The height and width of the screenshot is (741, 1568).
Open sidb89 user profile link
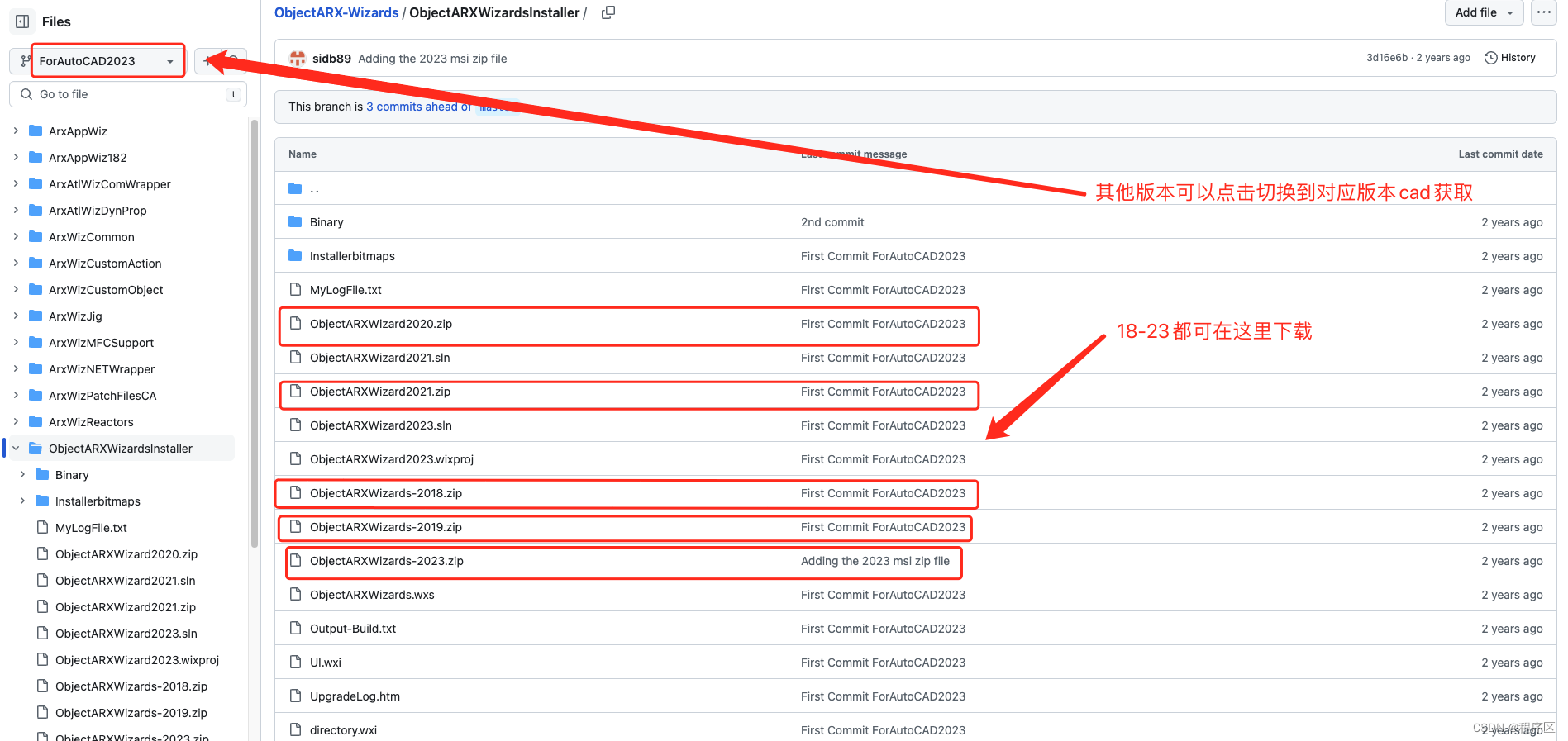pos(331,59)
